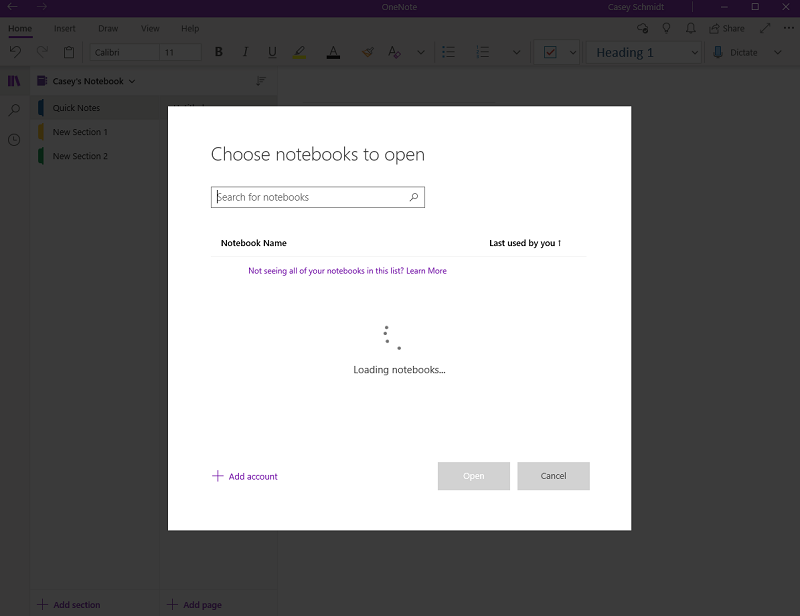The image size is (800, 616).
Task: Follow the Learn More link
Action: (426, 271)
